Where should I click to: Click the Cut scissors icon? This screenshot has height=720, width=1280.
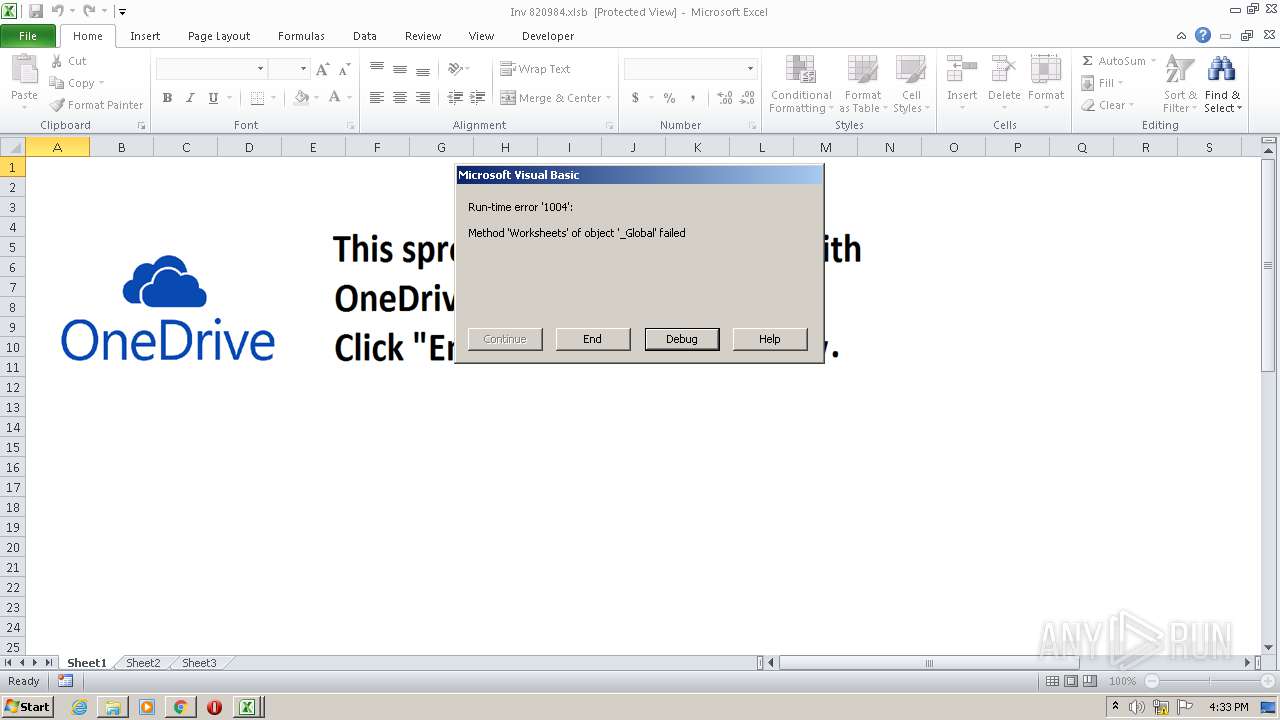tap(57, 61)
